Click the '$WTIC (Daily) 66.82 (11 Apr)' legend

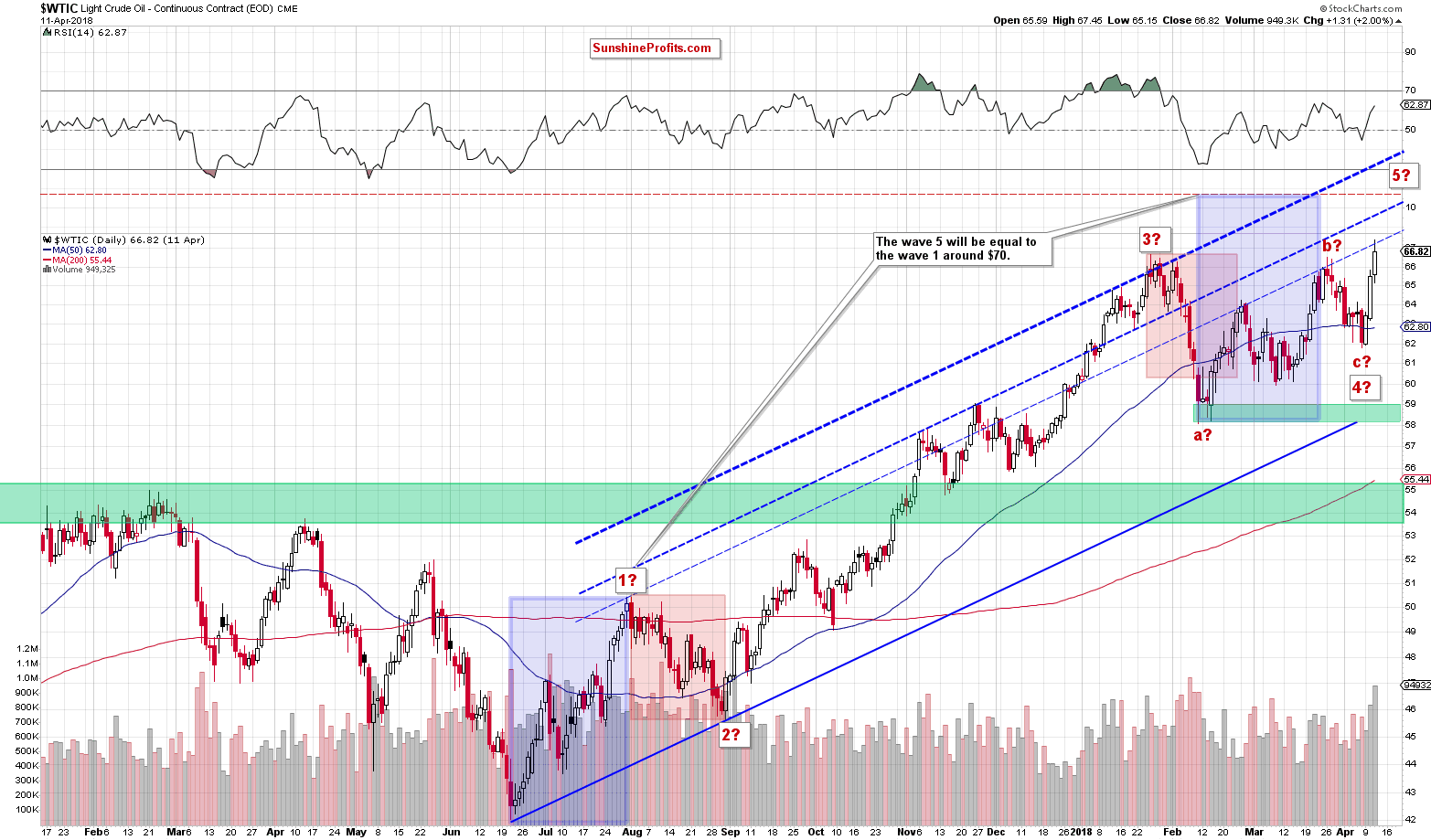(129, 239)
